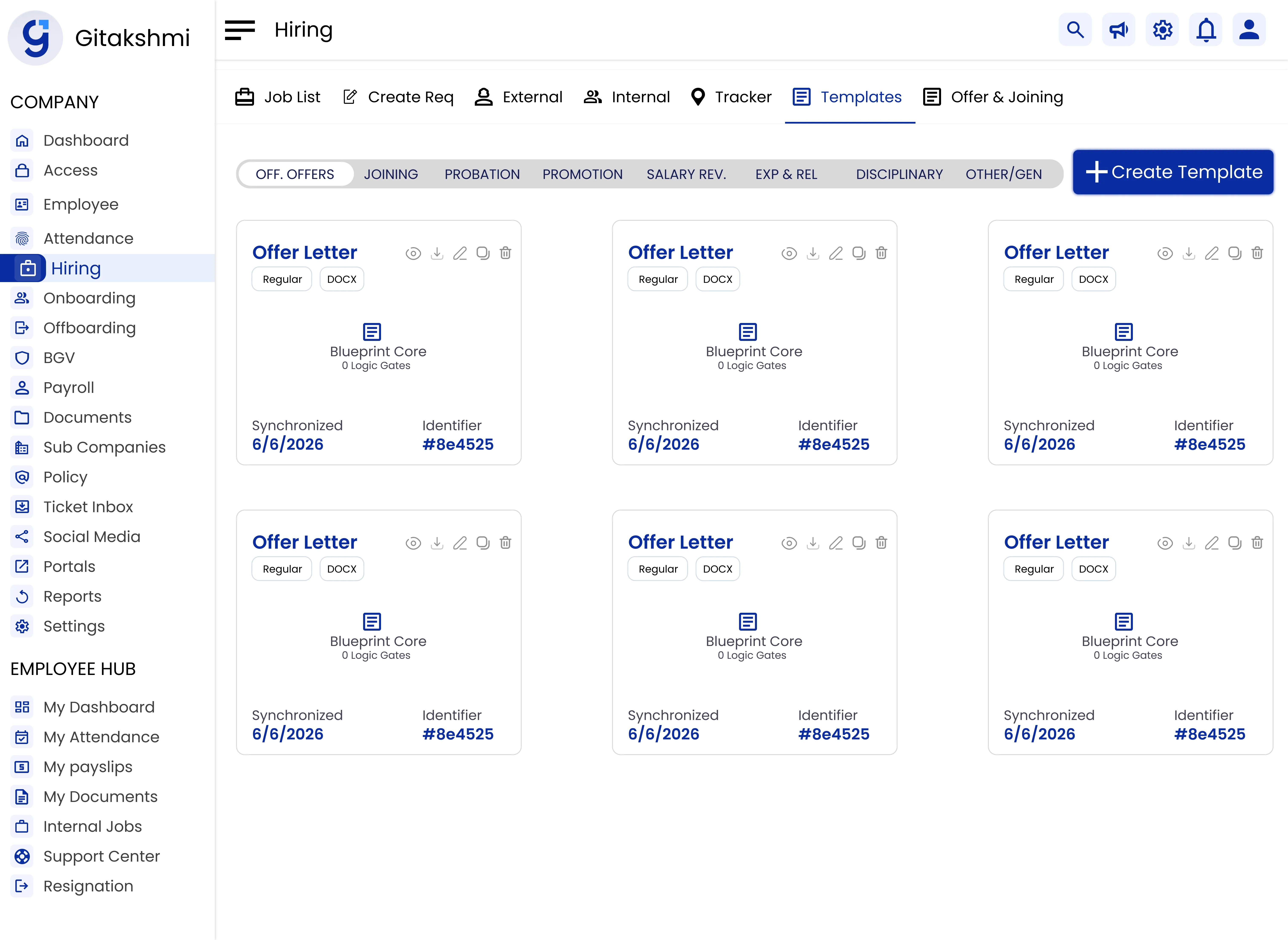Open the Offer & Joining tab
This screenshot has width=1288, height=940.
click(x=993, y=97)
